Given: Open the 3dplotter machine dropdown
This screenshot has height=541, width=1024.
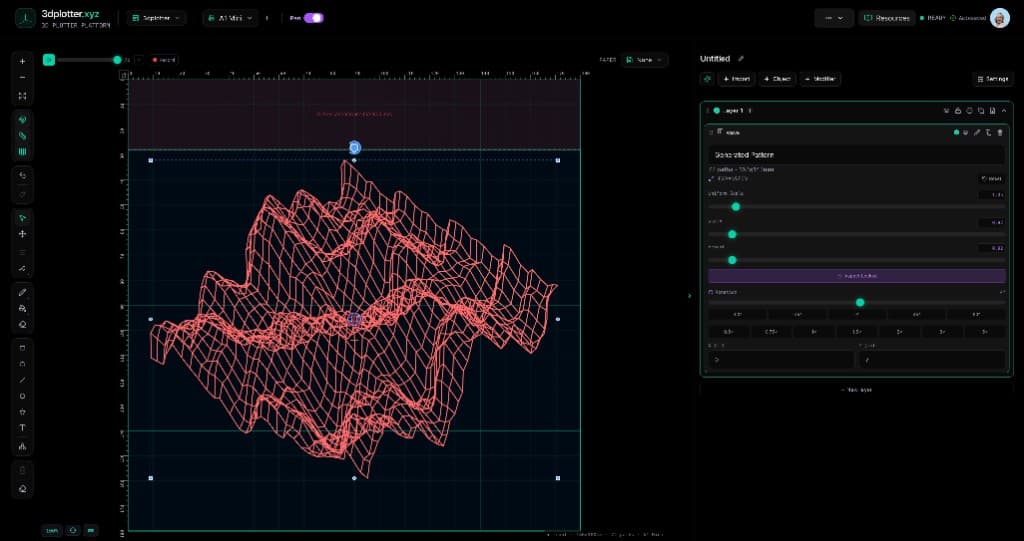Looking at the screenshot, I should pos(157,18).
